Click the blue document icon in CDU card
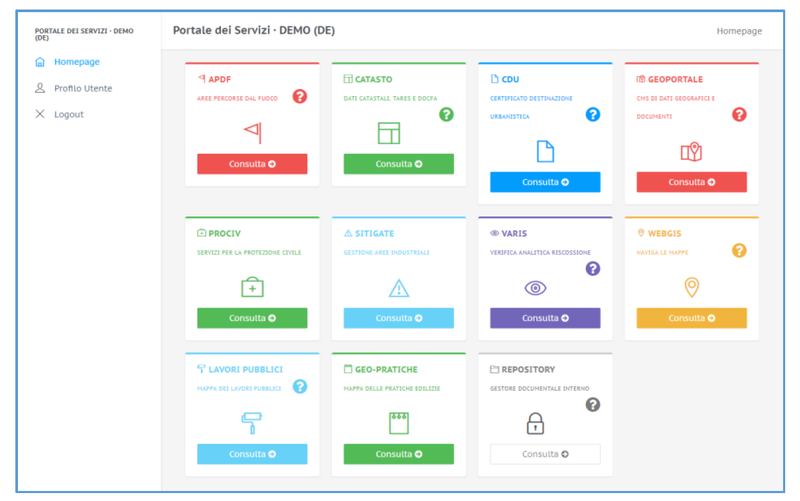This screenshot has height=501, width=800. [x=545, y=151]
